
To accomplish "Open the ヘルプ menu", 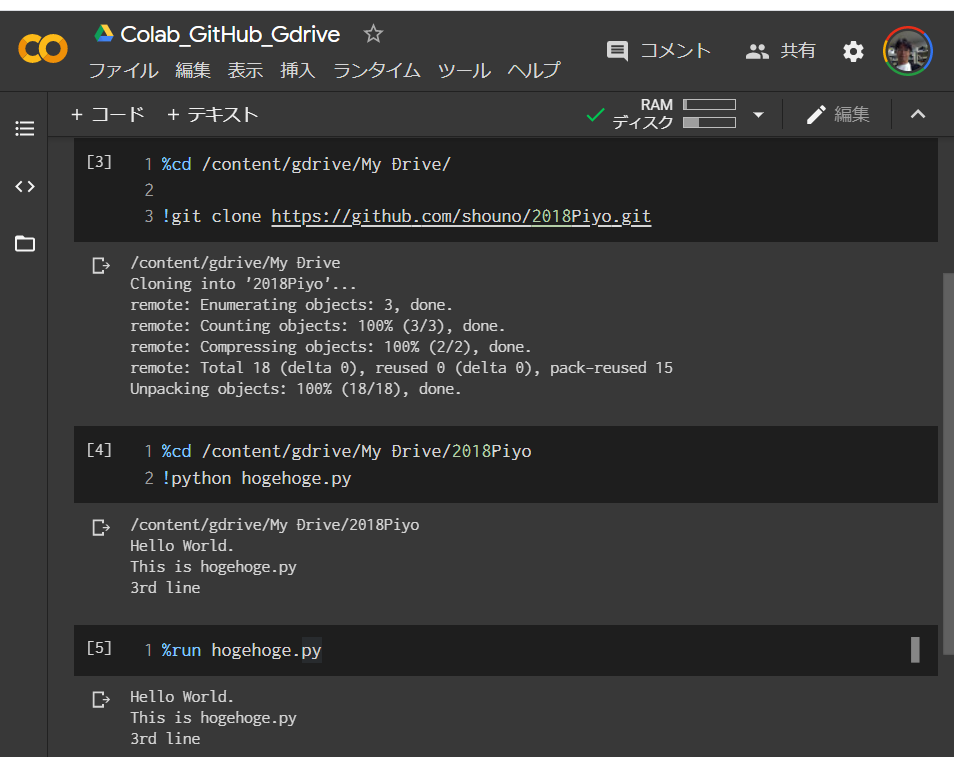I will 534,71.
